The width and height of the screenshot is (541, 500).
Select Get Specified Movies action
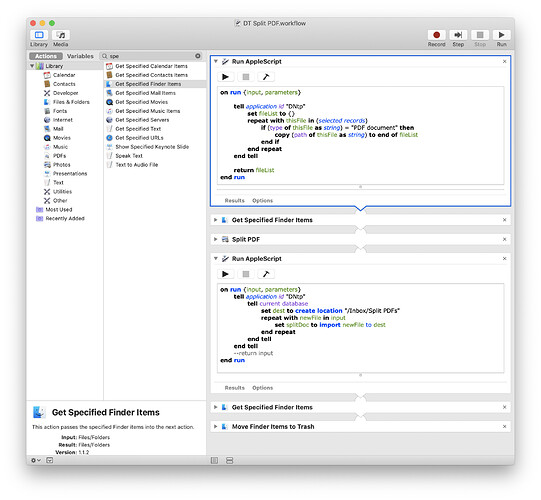pyautogui.click(x=141, y=102)
